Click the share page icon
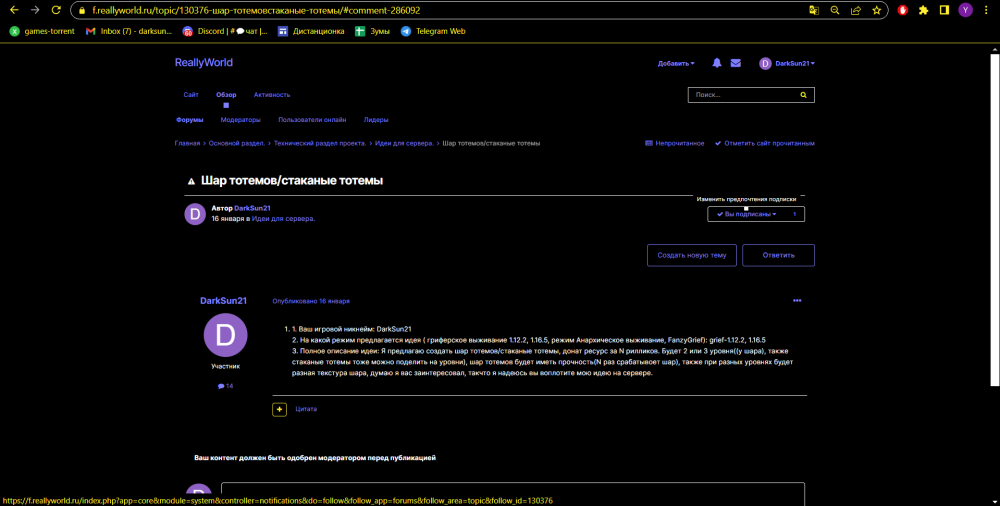This screenshot has height=506, width=1000. [x=856, y=10]
